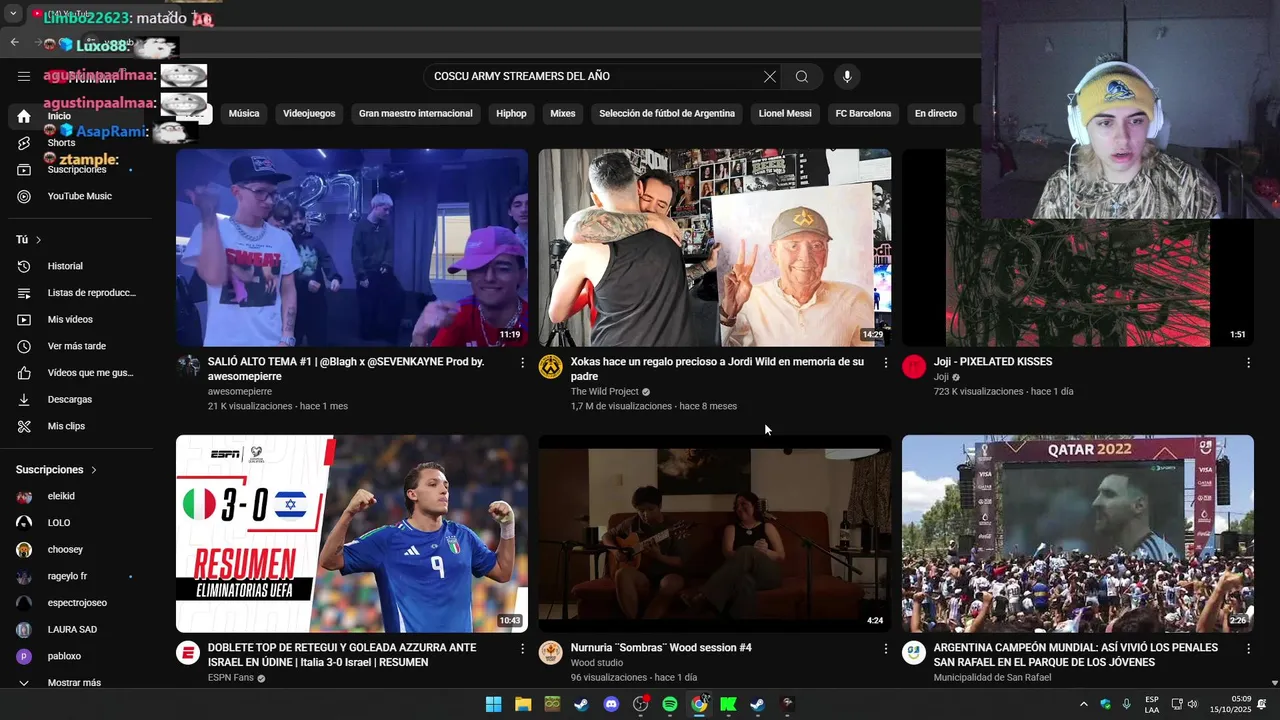Play the Italia 3-0 Israel RESUMEN thumbnail
This screenshot has width=1280, height=720.
(352, 533)
